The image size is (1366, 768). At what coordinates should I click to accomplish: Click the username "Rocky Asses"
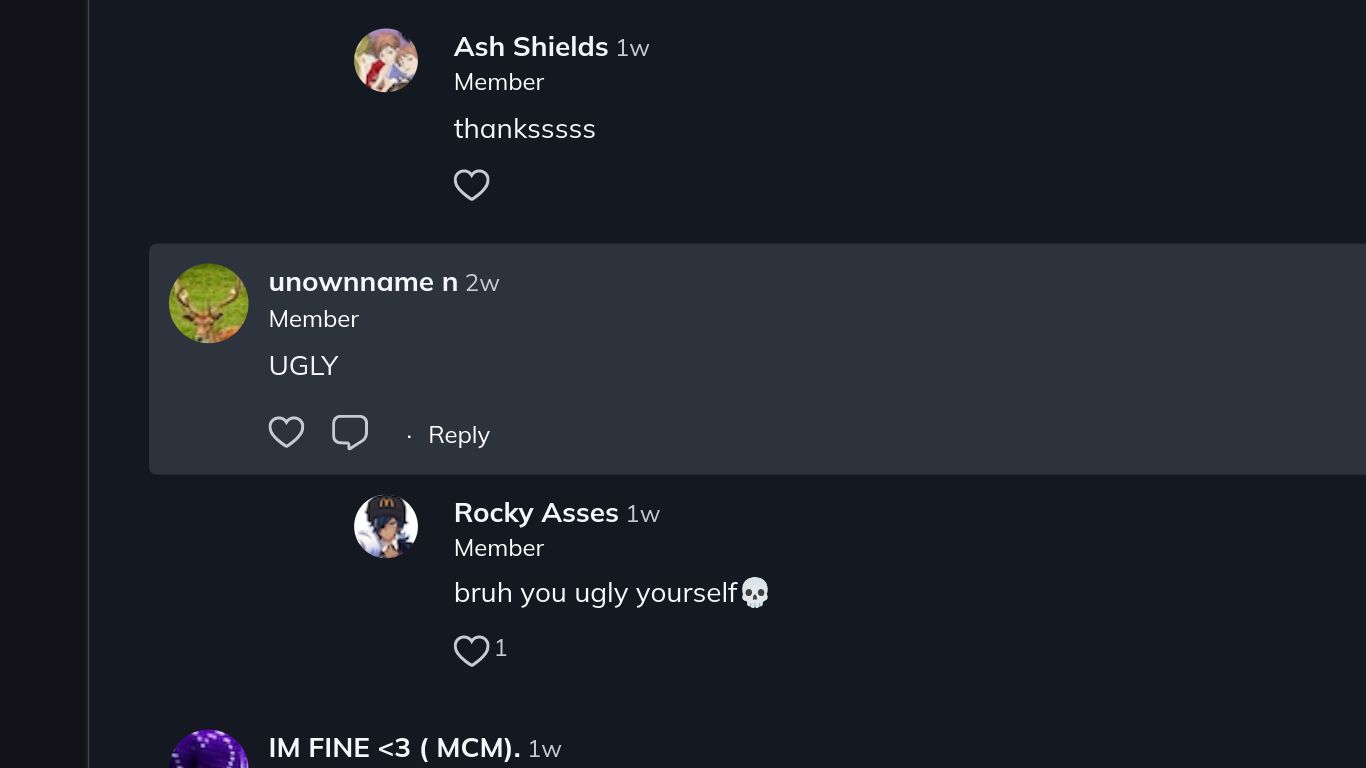tap(536, 513)
